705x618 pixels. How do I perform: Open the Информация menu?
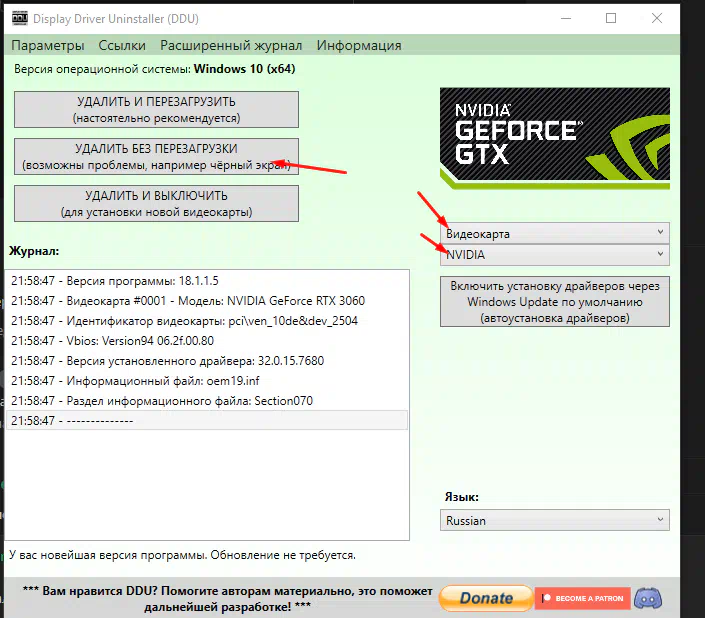coord(359,45)
